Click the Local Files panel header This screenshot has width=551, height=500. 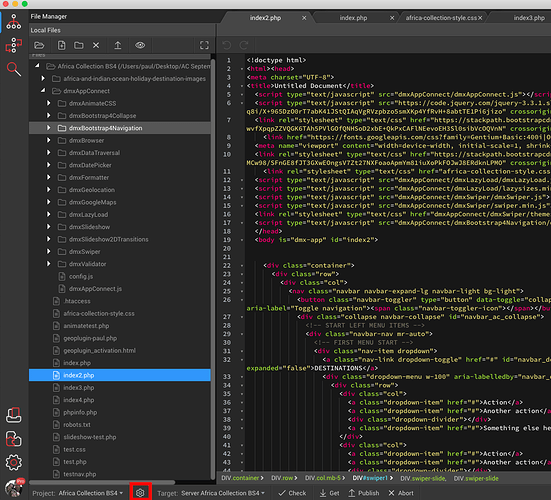coord(122,30)
